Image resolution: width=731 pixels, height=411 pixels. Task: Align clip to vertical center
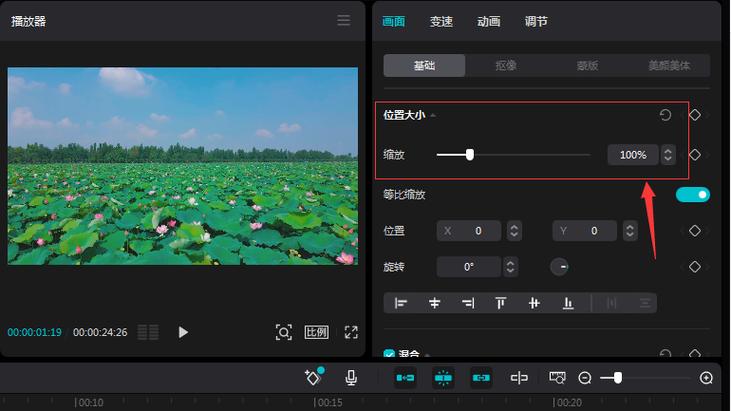point(534,303)
